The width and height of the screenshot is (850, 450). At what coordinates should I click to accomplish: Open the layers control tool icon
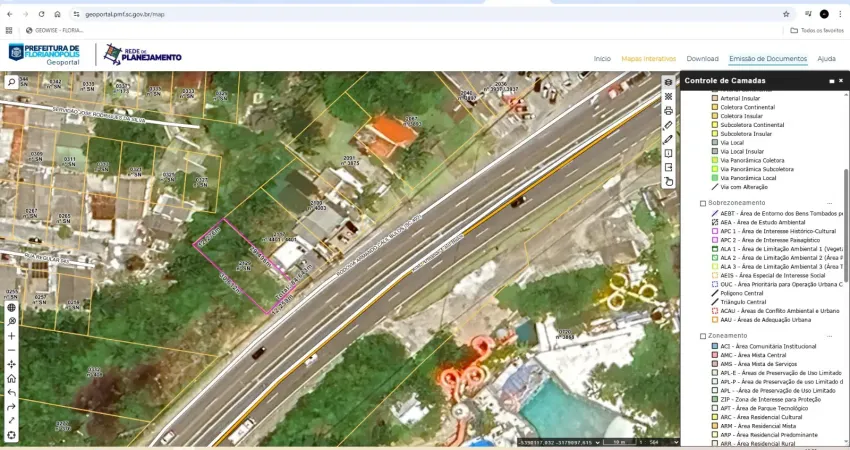pyautogui.click(x=668, y=82)
